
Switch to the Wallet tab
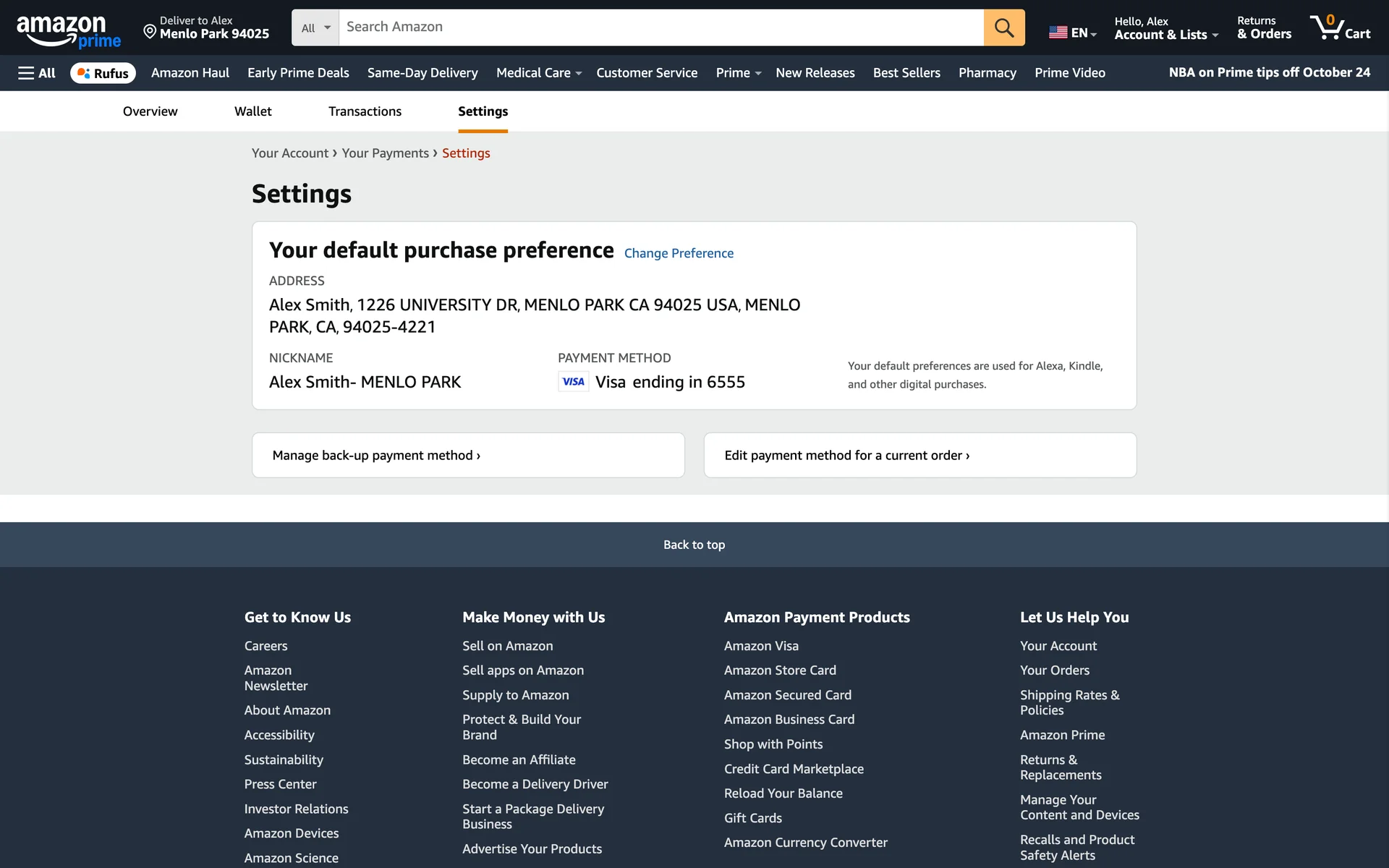pos(252,111)
